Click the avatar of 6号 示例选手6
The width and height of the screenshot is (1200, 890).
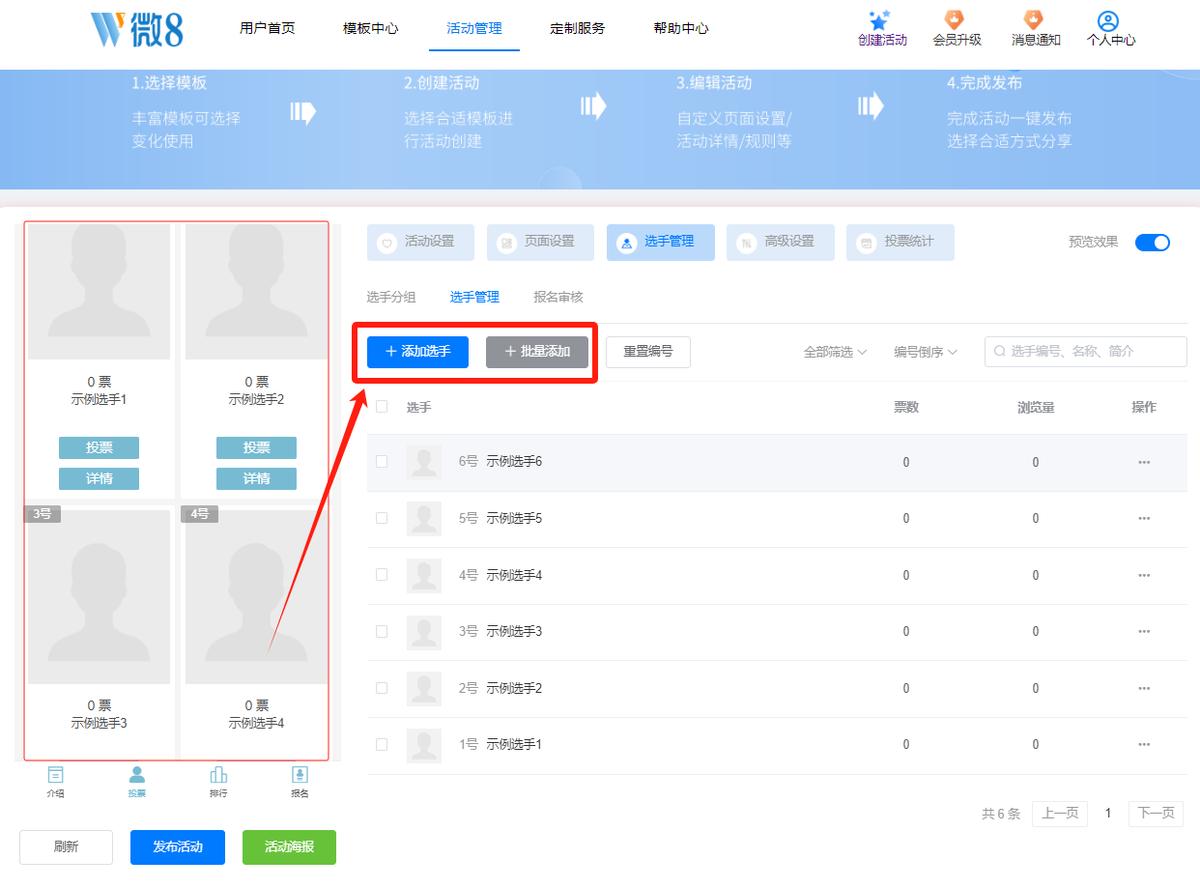(424, 462)
